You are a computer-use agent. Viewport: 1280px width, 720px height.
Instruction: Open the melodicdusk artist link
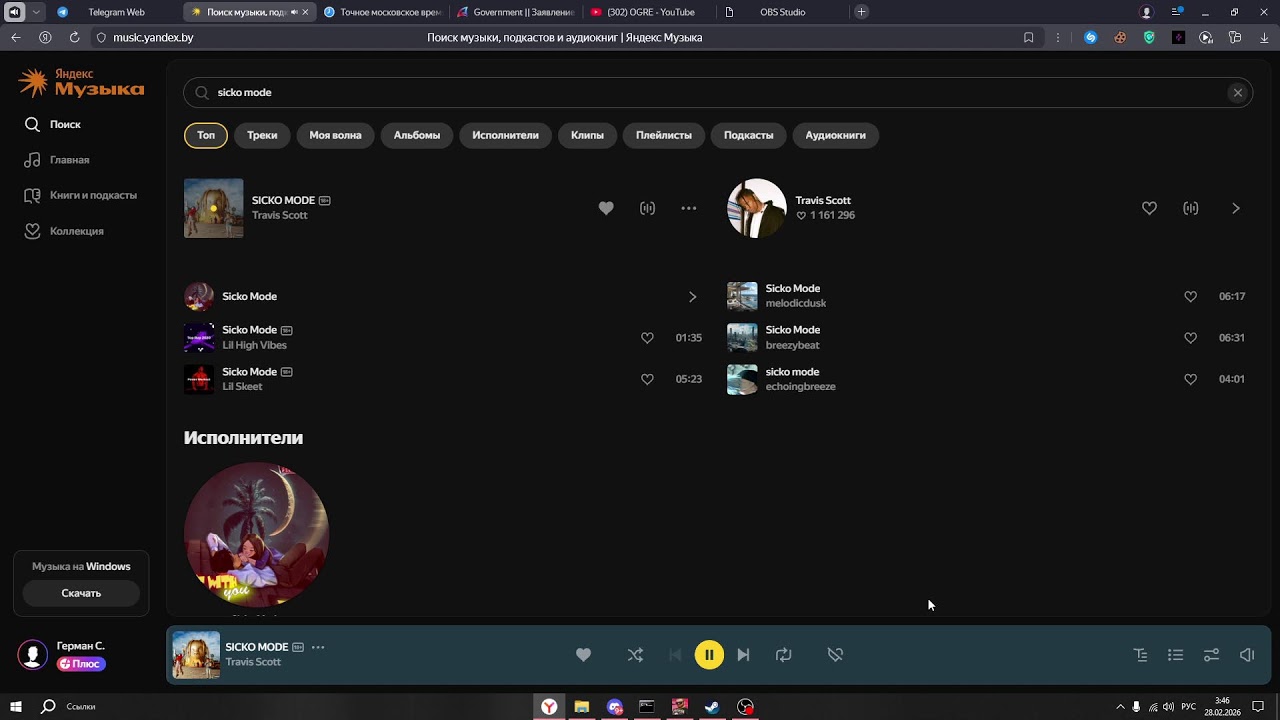[796, 303]
